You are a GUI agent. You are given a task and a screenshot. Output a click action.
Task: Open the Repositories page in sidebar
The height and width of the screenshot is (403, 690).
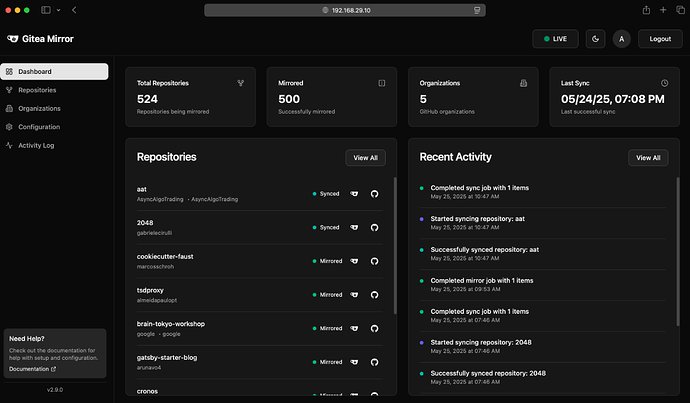(37, 90)
